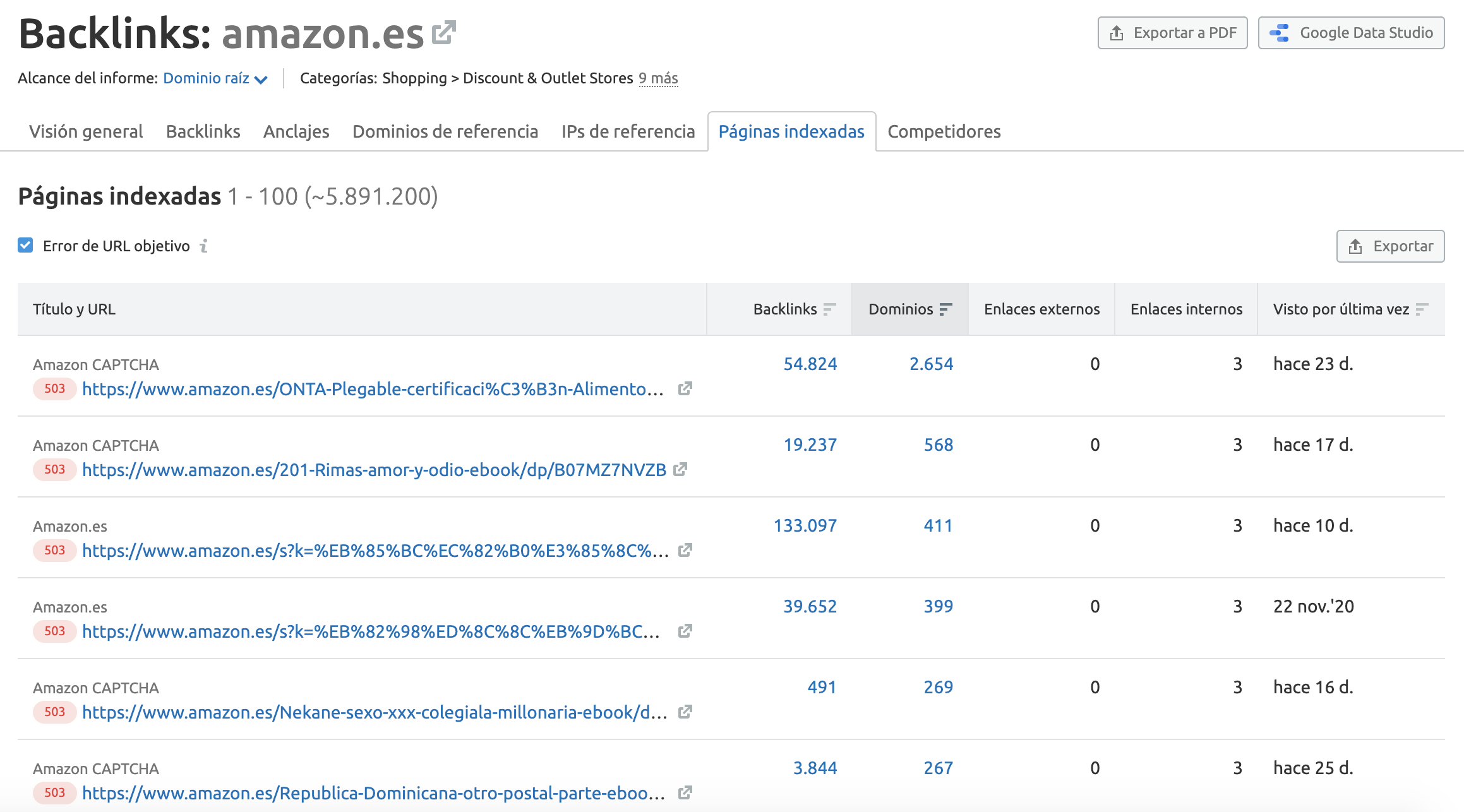Click '22 nov.'20' last seen value
The height and width of the screenshot is (812, 1464).
tap(1314, 606)
